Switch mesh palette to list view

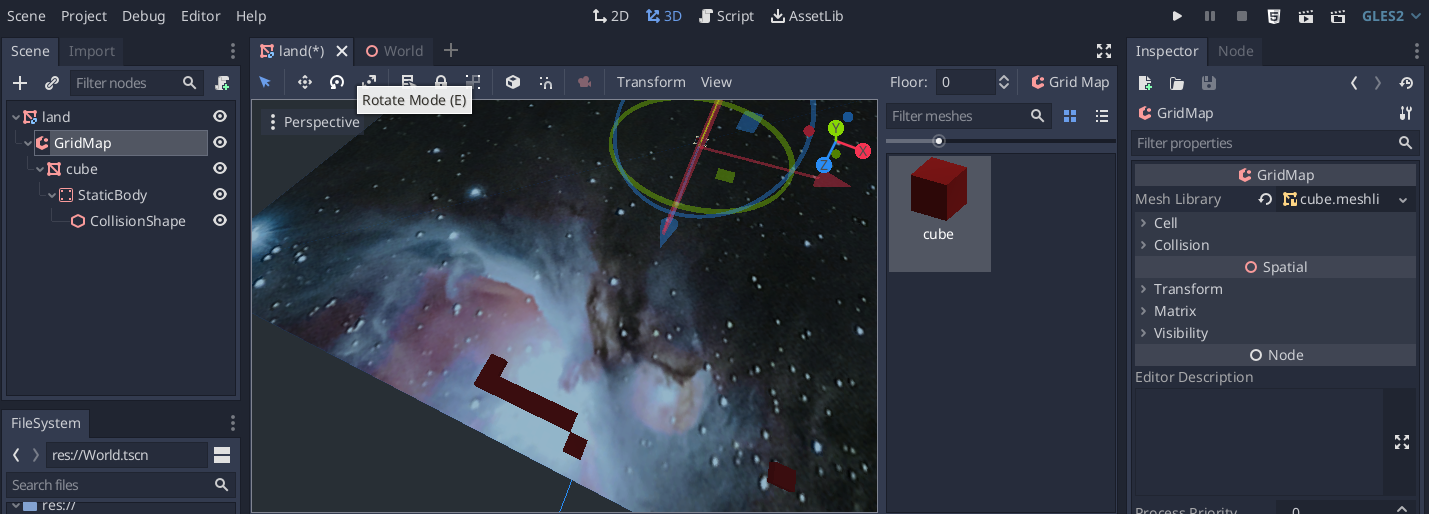click(1102, 116)
